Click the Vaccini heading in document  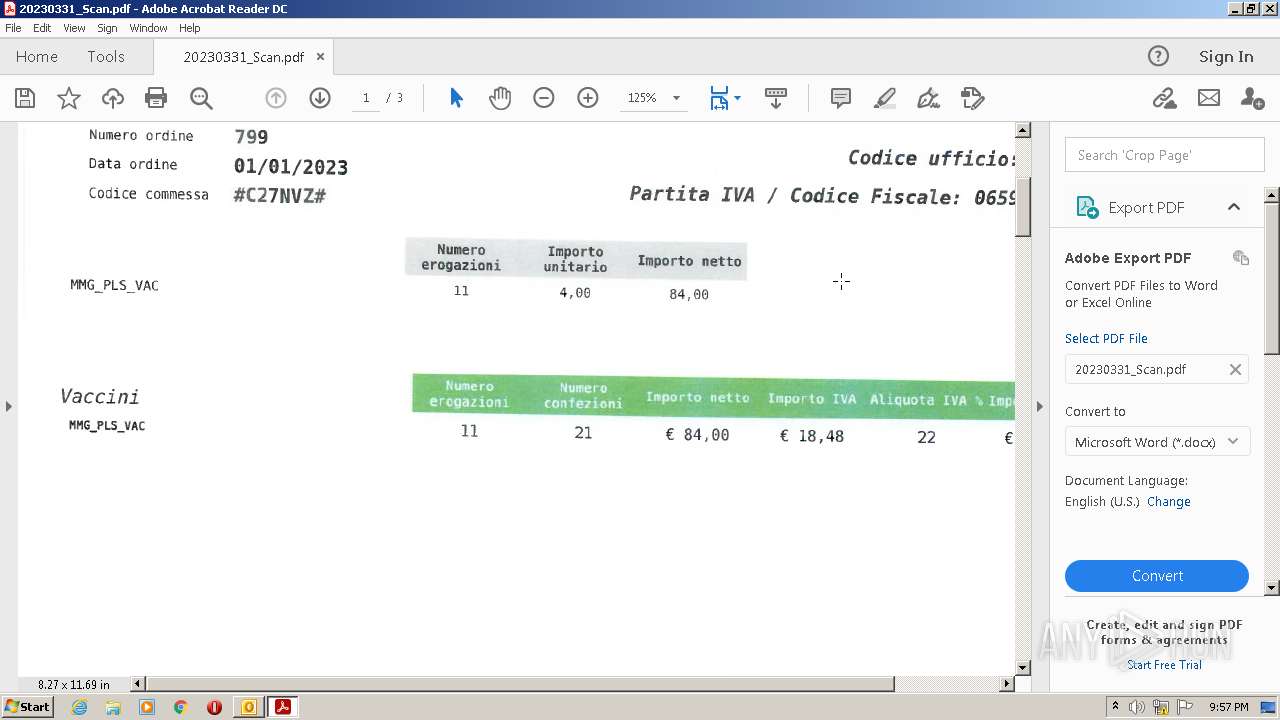pos(99,397)
